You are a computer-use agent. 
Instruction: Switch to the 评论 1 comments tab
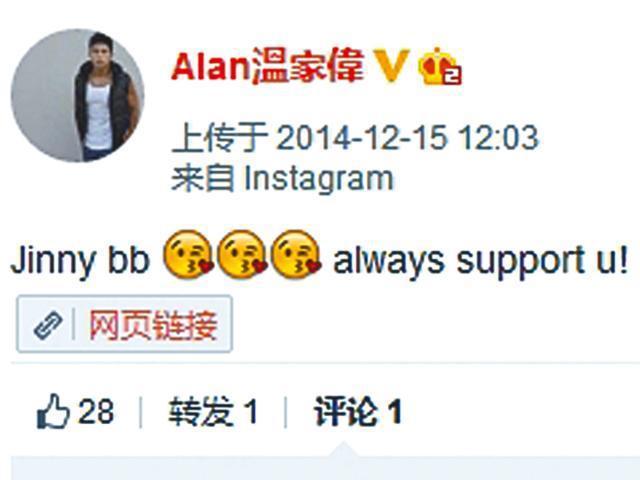coord(358,411)
